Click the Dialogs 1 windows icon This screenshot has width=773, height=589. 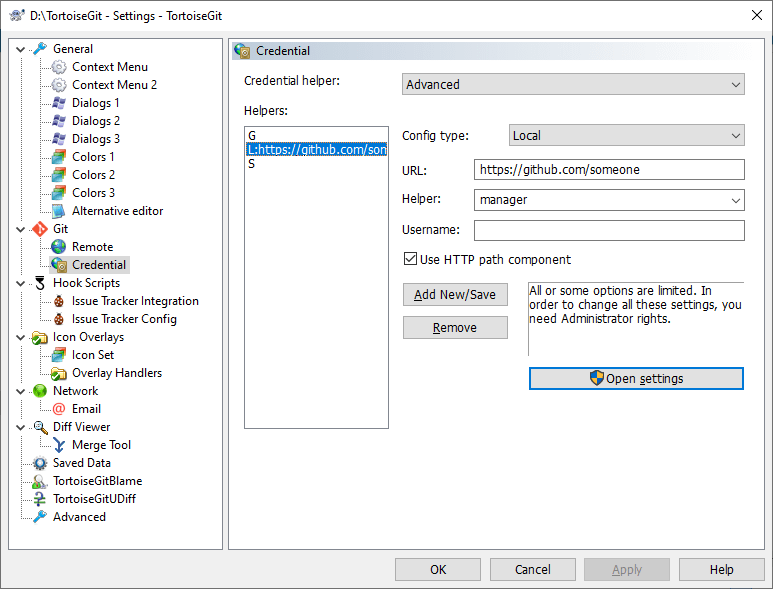click(x=59, y=103)
